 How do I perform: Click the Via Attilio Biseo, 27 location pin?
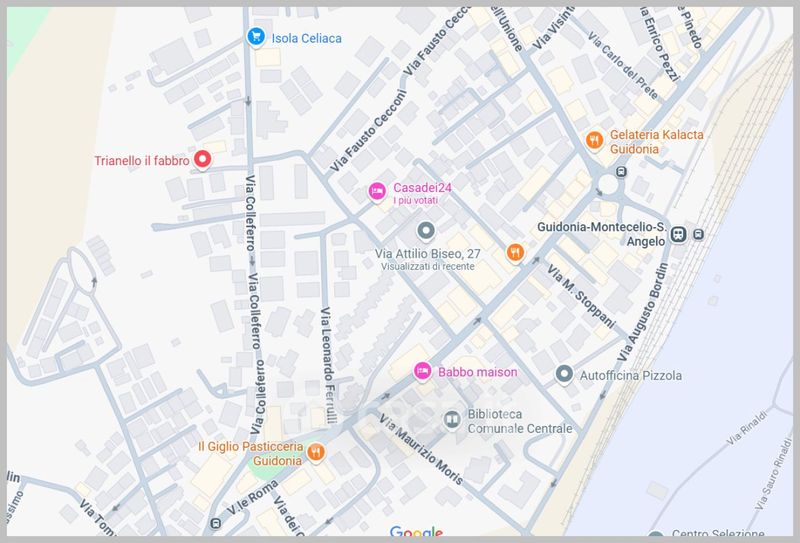pyautogui.click(x=426, y=232)
